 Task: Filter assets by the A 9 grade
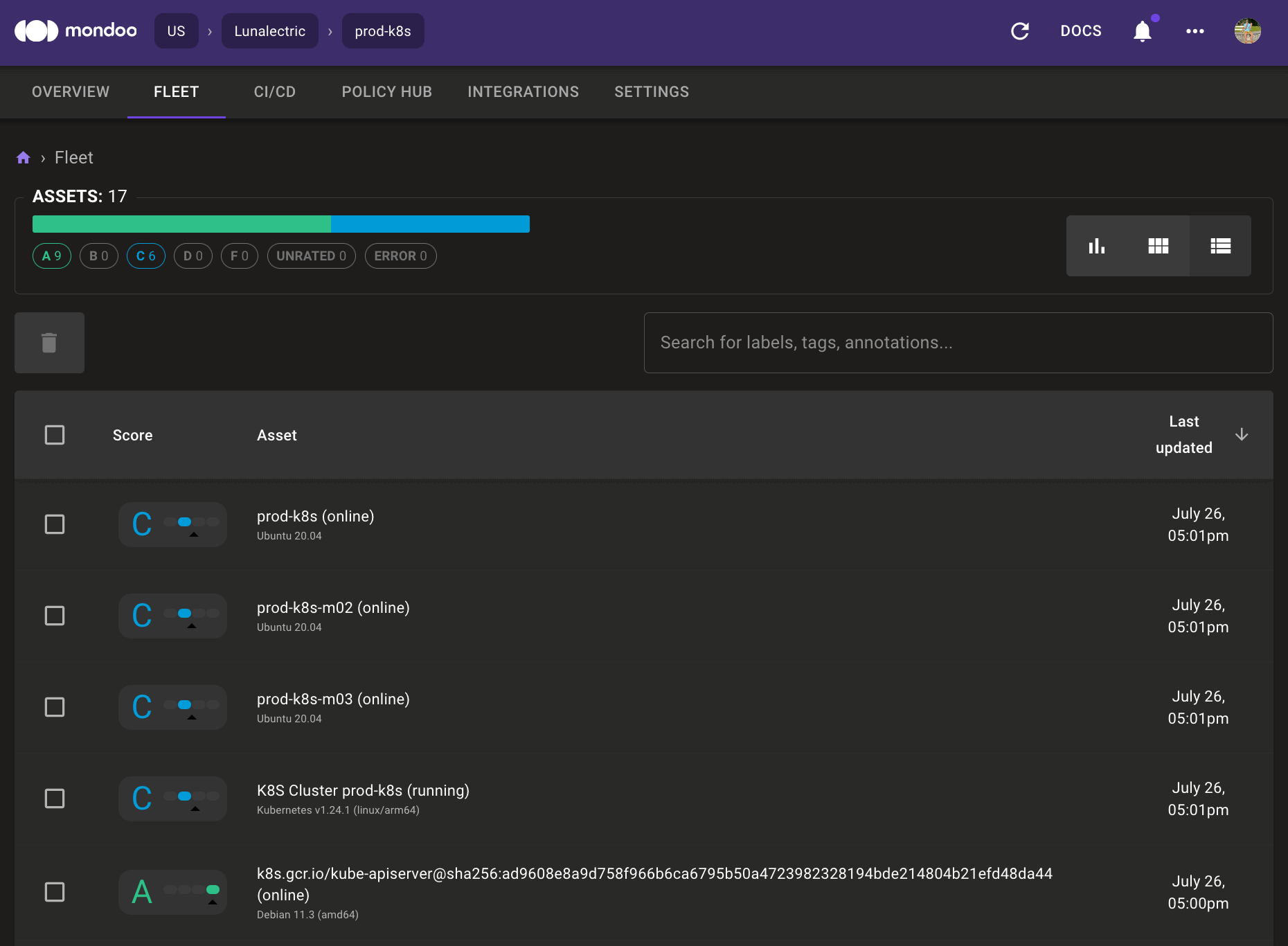point(51,256)
